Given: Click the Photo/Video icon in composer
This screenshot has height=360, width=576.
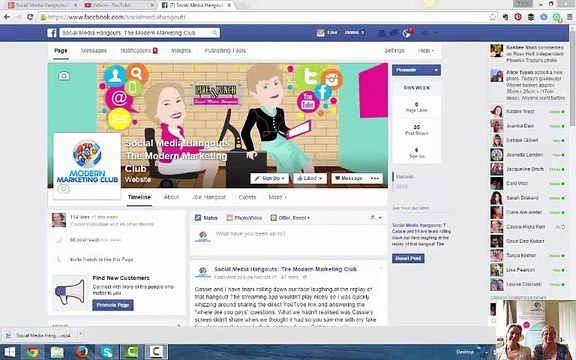Looking at the screenshot, I should (230, 218).
